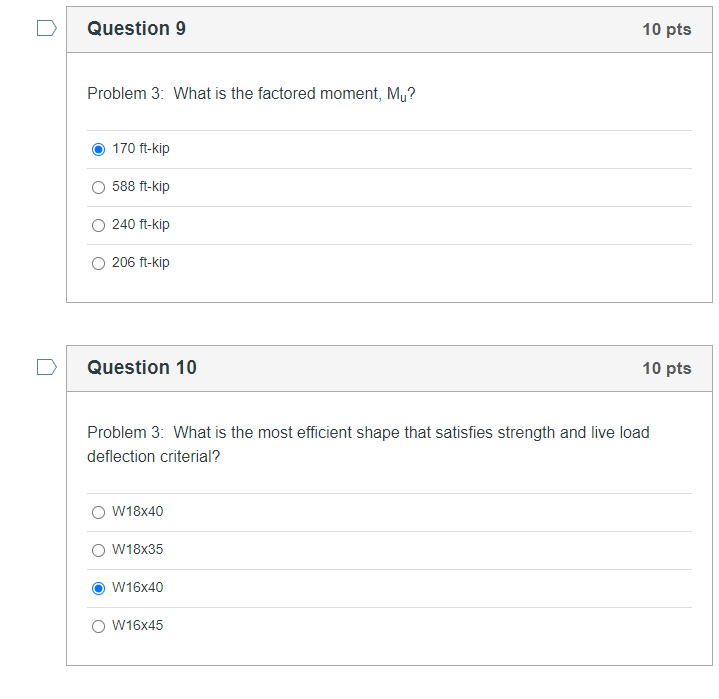Click the factored moment question text
The height and width of the screenshot is (699, 719).
pyautogui.click(x=251, y=94)
